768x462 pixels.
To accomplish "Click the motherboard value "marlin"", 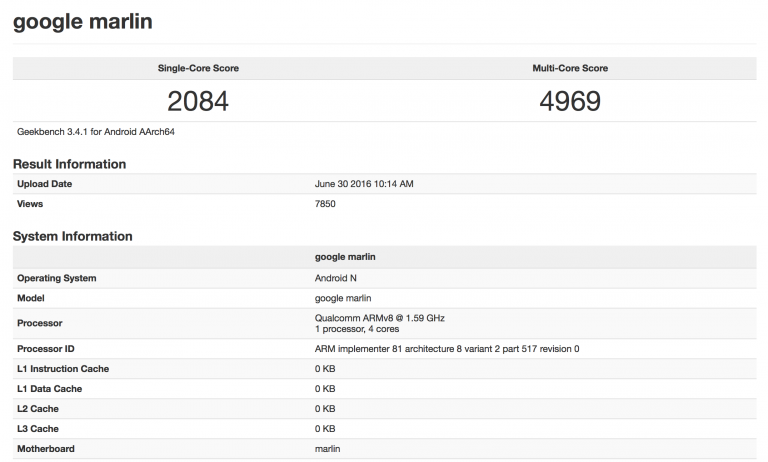I will tap(328, 449).
